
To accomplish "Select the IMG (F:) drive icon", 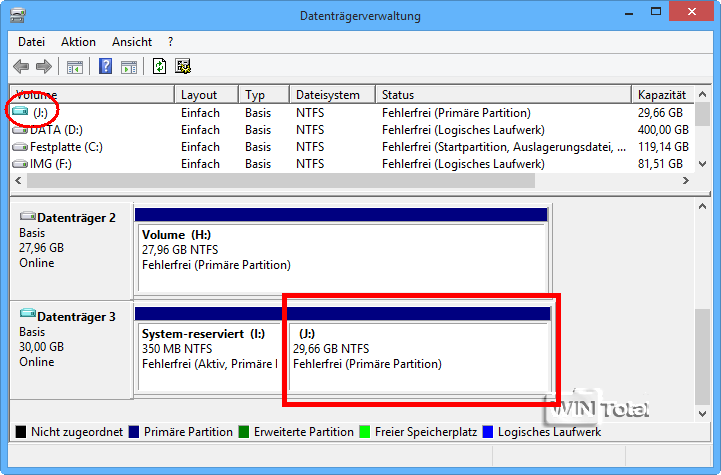I will (x=20, y=164).
